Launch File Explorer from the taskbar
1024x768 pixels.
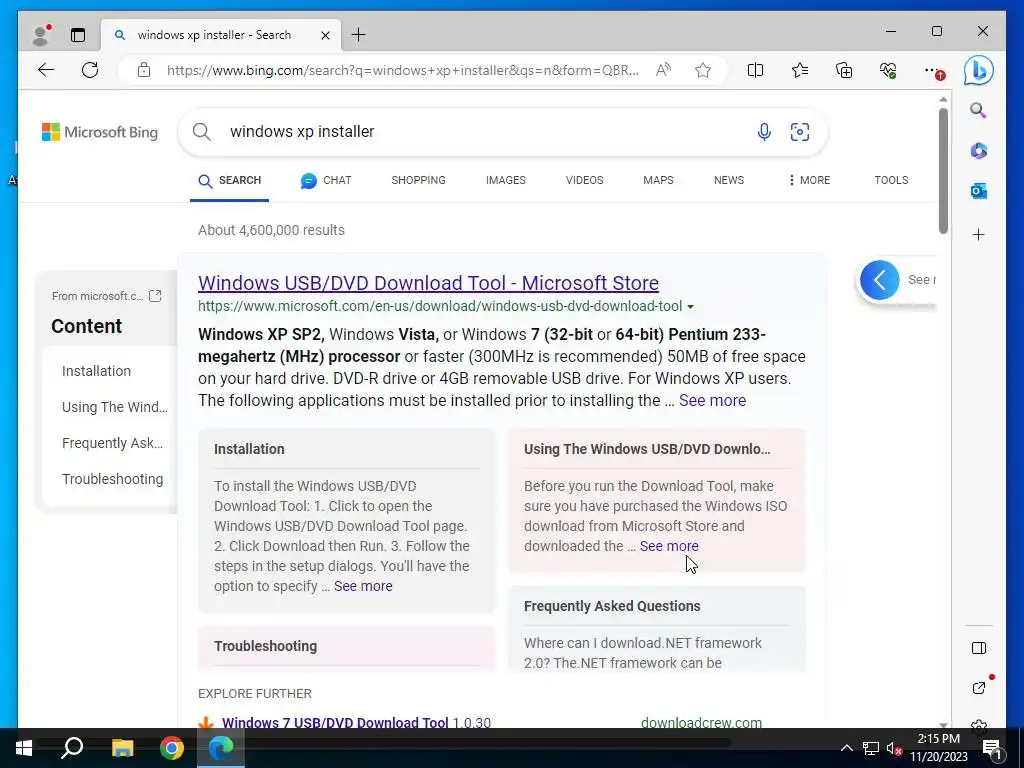tap(122, 748)
